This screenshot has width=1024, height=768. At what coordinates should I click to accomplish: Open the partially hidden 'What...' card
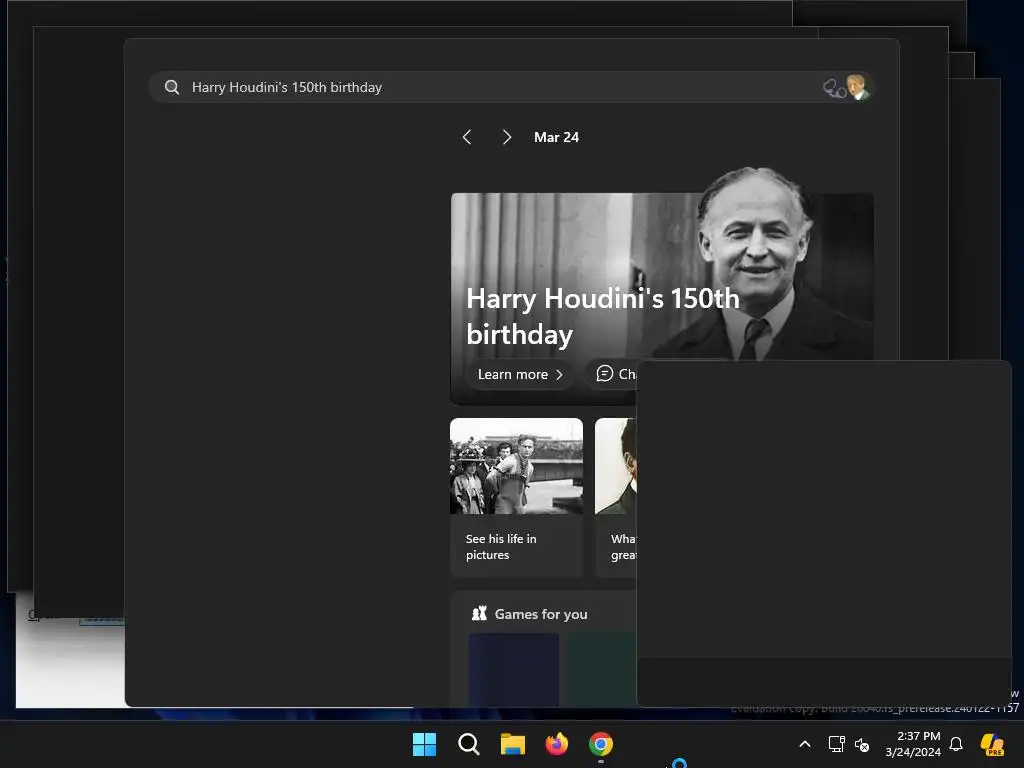pyautogui.click(x=616, y=497)
